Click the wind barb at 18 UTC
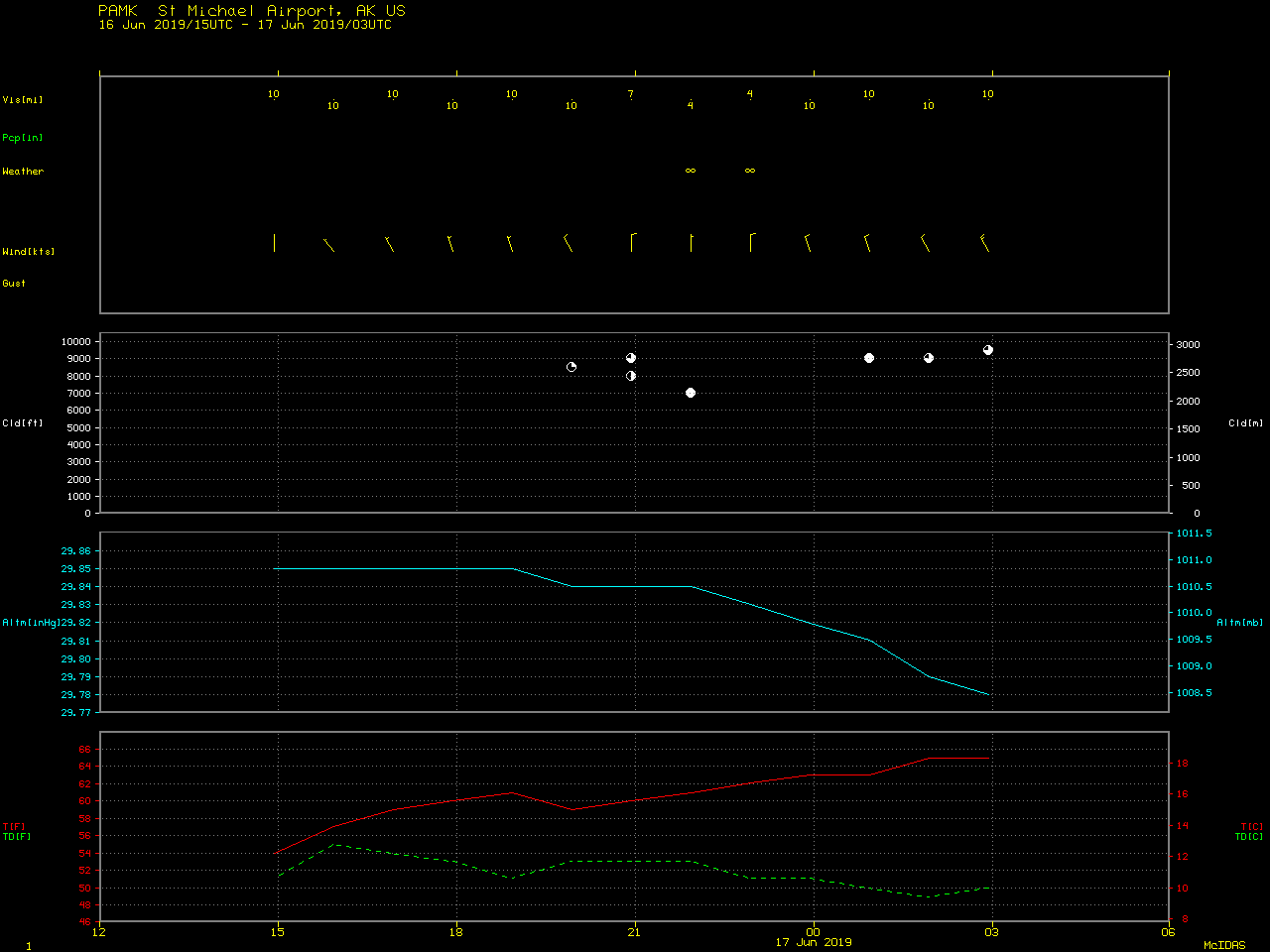Viewport: 1270px width, 952px height. pyautogui.click(x=450, y=243)
